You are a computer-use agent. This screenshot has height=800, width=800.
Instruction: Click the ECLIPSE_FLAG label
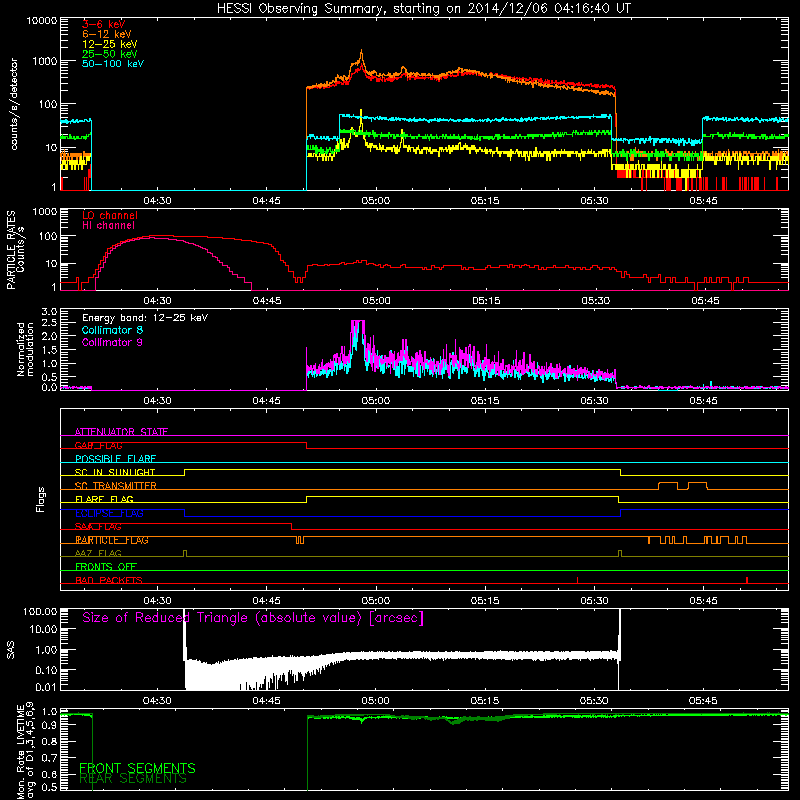(109, 513)
